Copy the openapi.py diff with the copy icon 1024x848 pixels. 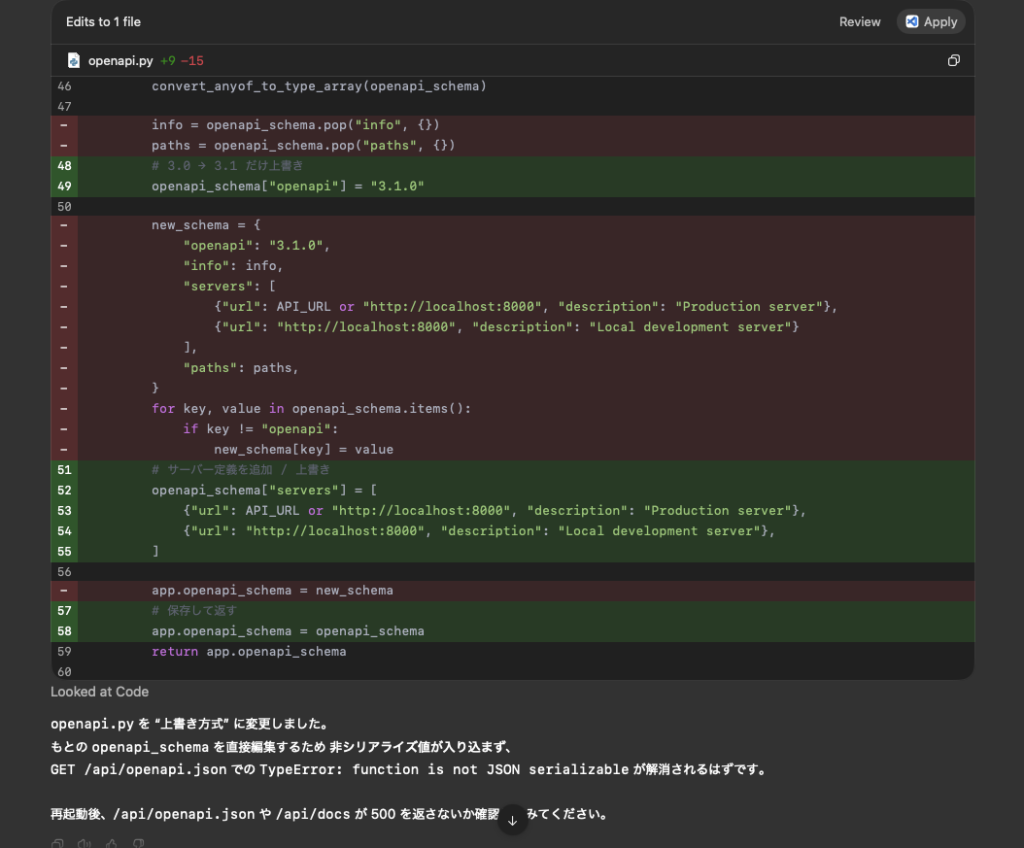pos(953,60)
